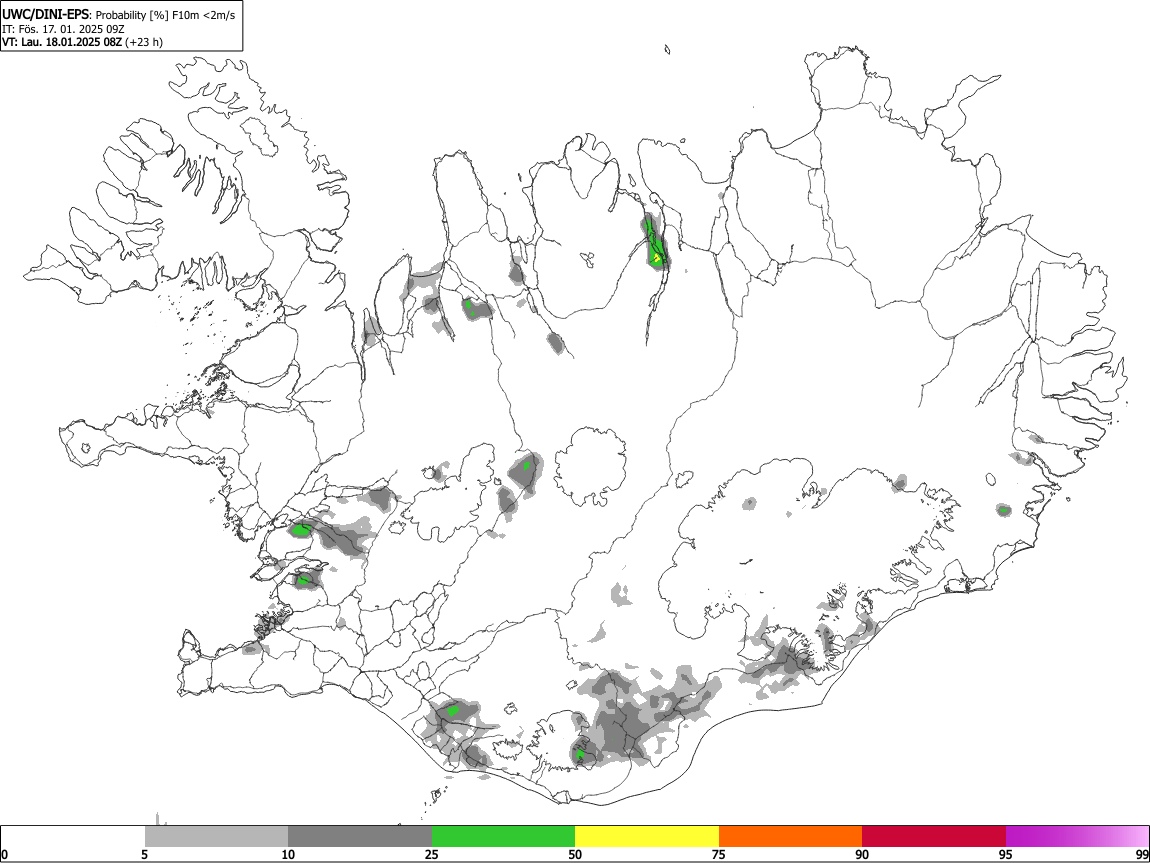Click the 'IT: Fös. 17. 01. 2025 09Z' line
Viewport: 1150px width, 863px height.
(x=63, y=29)
